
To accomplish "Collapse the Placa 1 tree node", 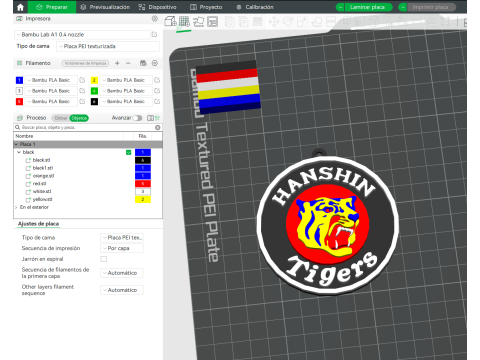I will point(16,144).
